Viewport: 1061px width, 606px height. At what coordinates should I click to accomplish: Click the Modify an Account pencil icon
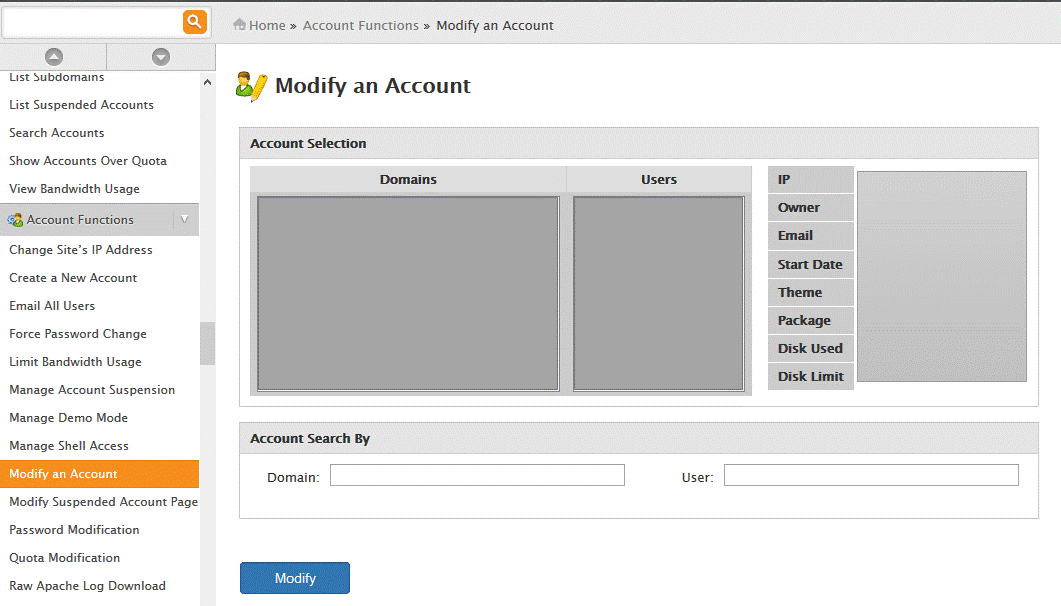click(x=251, y=87)
